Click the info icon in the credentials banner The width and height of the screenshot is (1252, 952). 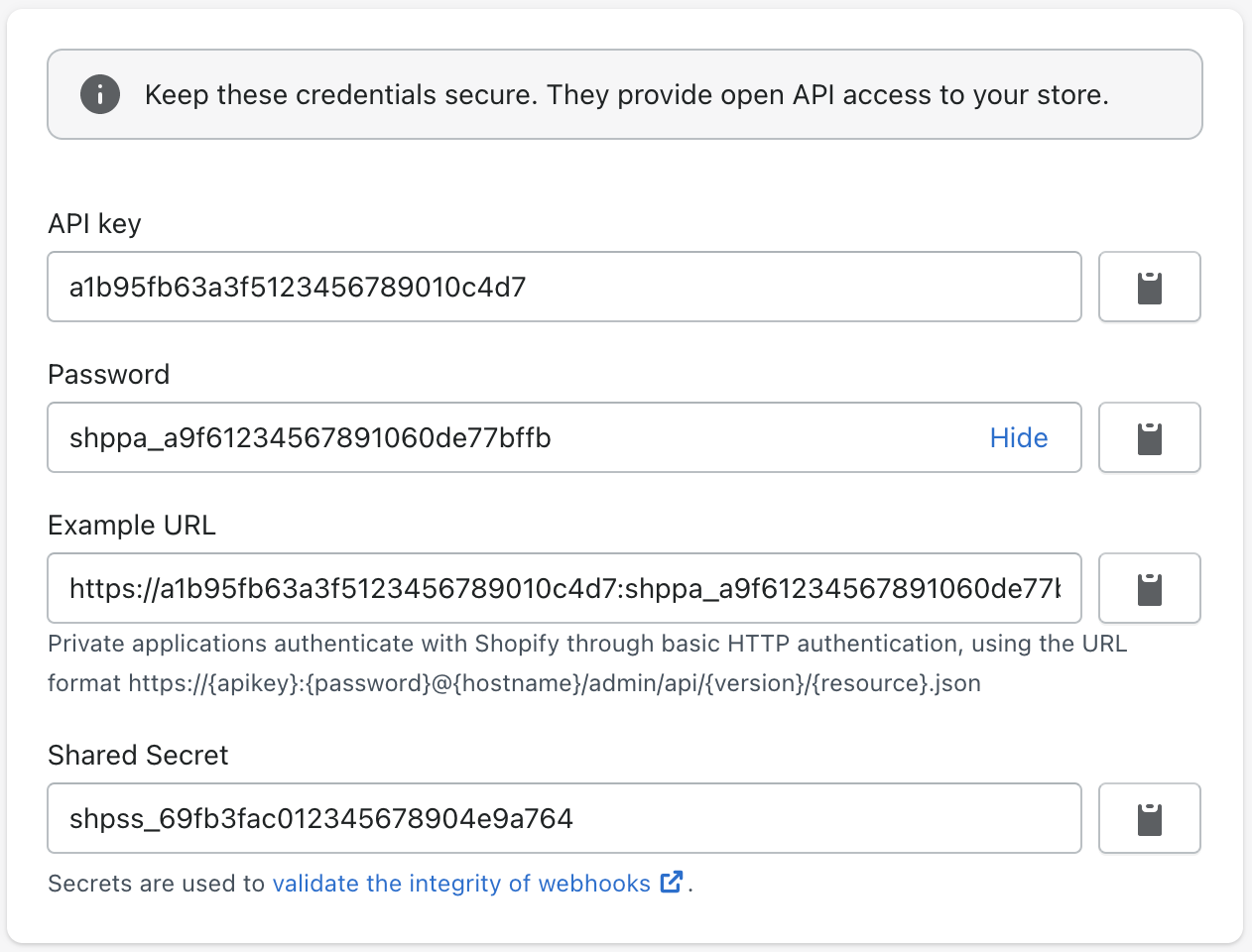coord(100,95)
